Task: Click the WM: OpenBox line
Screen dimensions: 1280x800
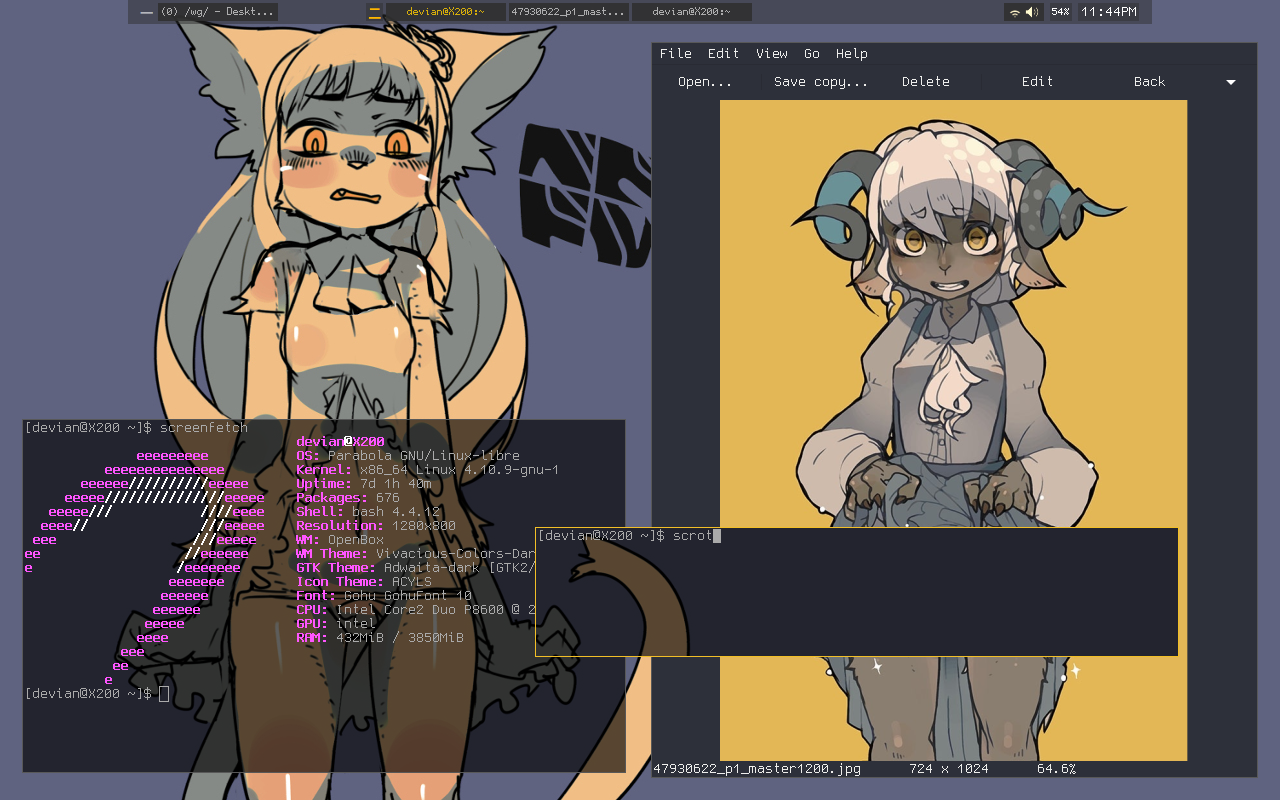Action: pyautogui.click(x=340, y=540)
